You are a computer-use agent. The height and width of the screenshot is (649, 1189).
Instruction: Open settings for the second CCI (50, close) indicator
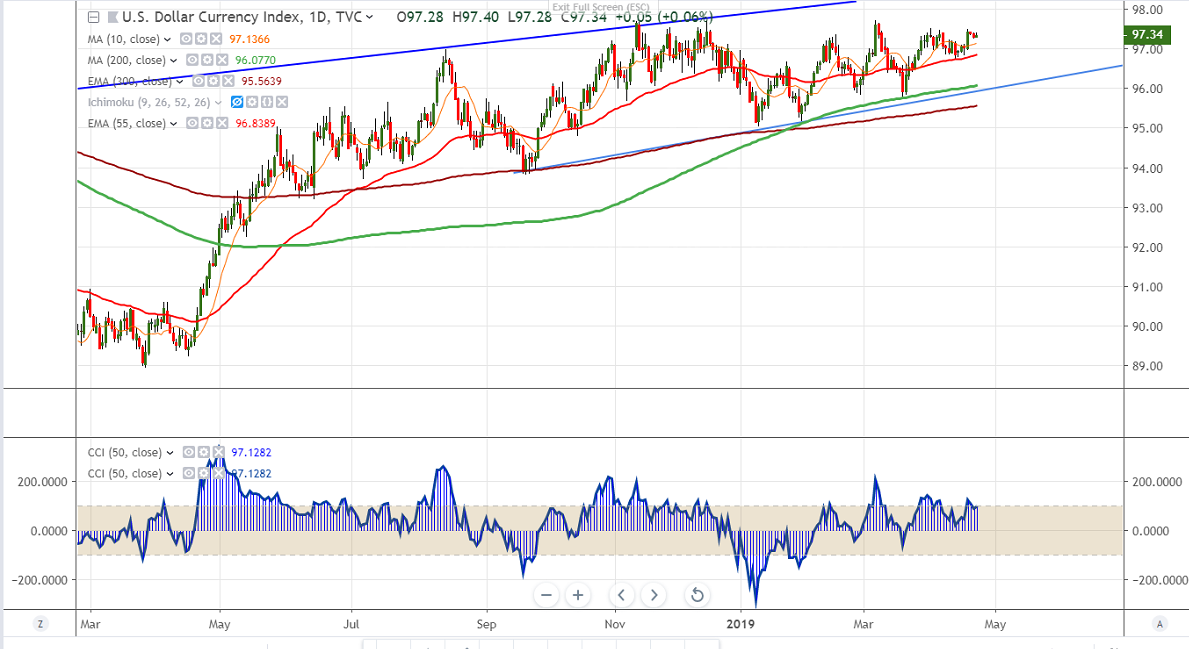pyautogui.click(x=203, y=474)
